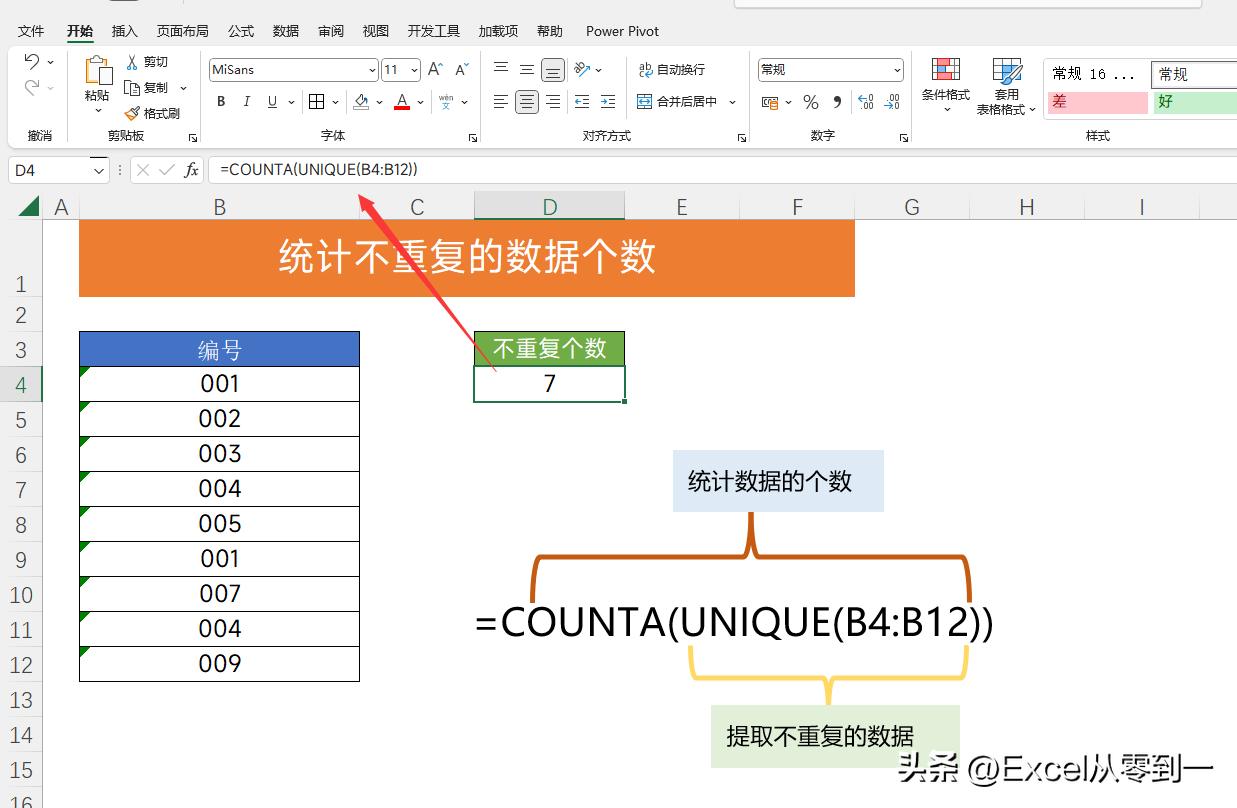This screenshot has width=1237, height=808.
Task: Open the font name dropdown showing MiSans
Action: click(292, 69)
